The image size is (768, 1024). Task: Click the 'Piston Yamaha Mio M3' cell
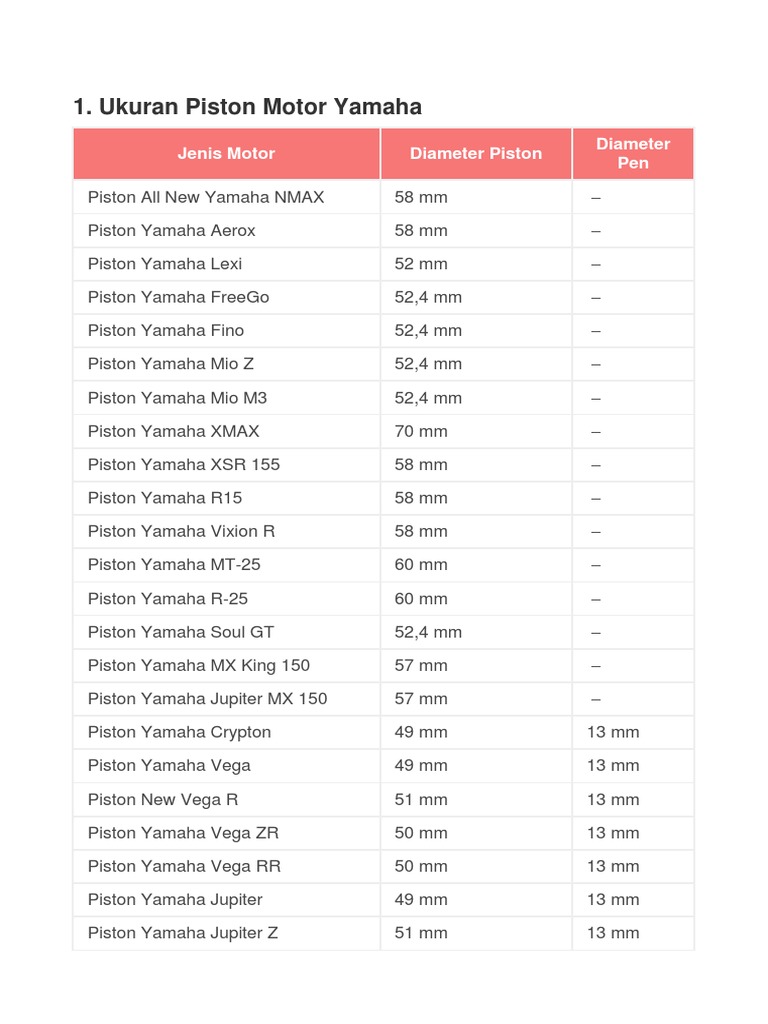tap(178, 398)
